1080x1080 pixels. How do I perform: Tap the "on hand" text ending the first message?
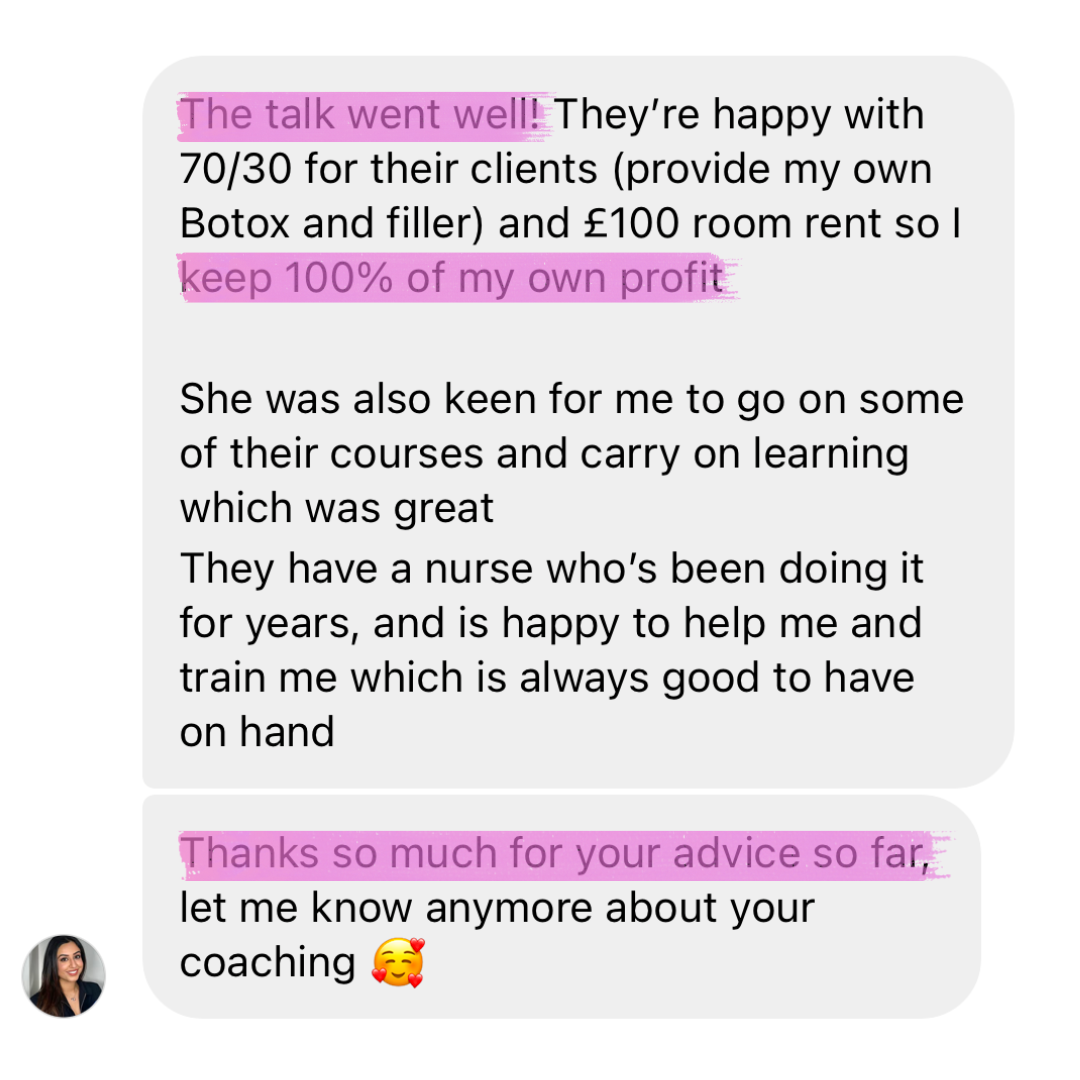(257, 731)
